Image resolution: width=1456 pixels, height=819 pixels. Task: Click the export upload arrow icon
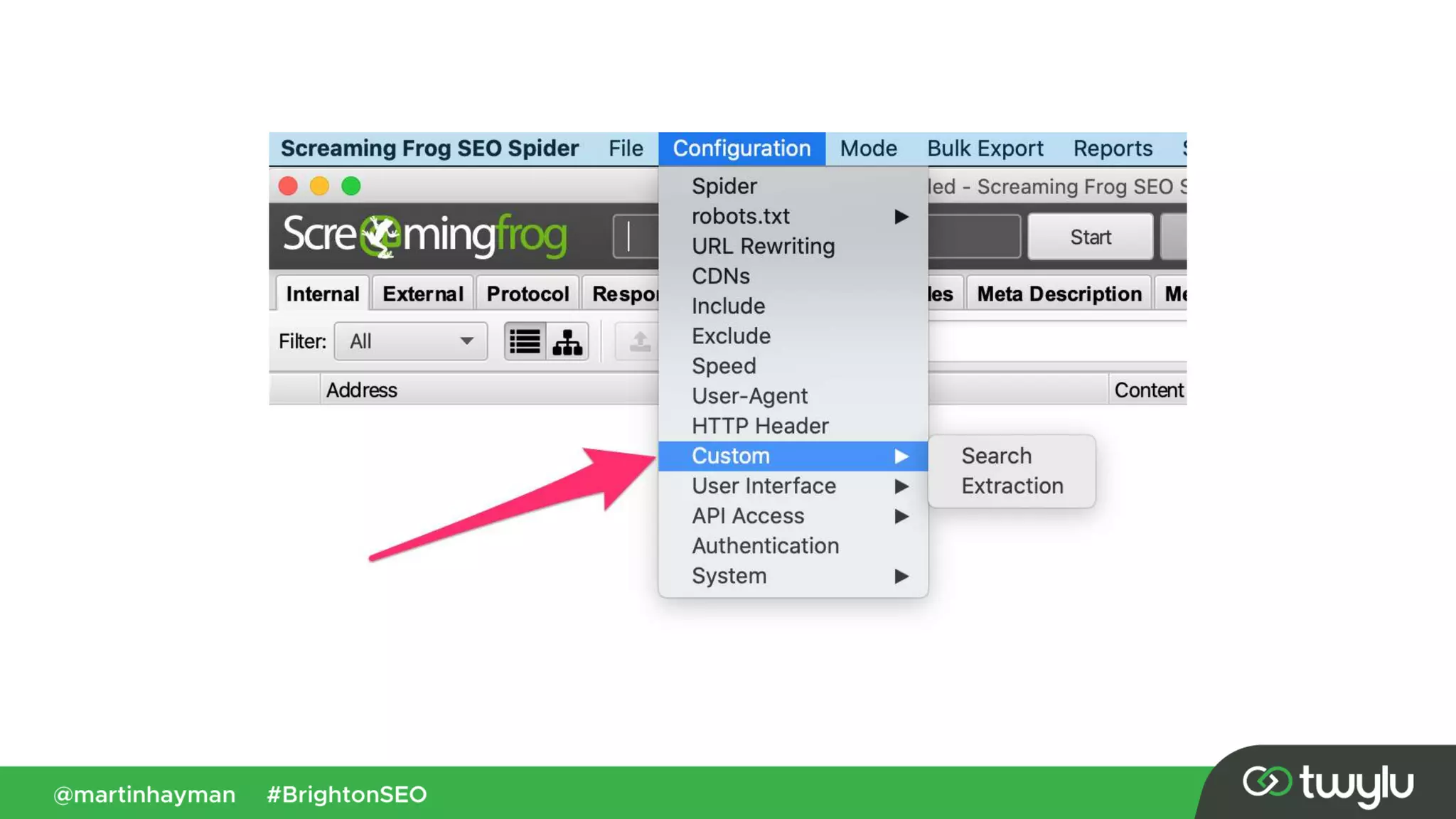tap(639, 342)
